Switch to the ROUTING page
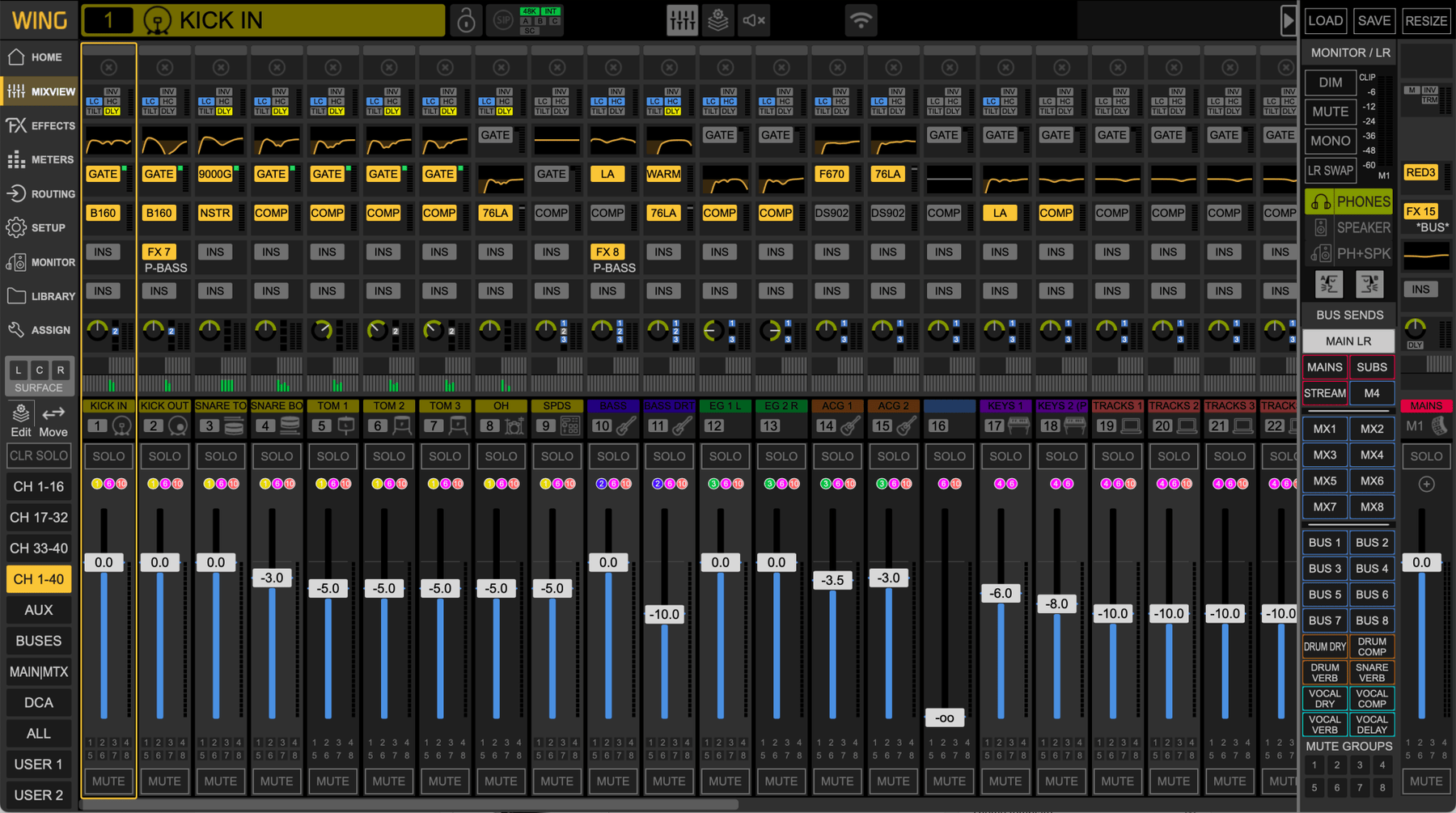 tap(40, 194)
